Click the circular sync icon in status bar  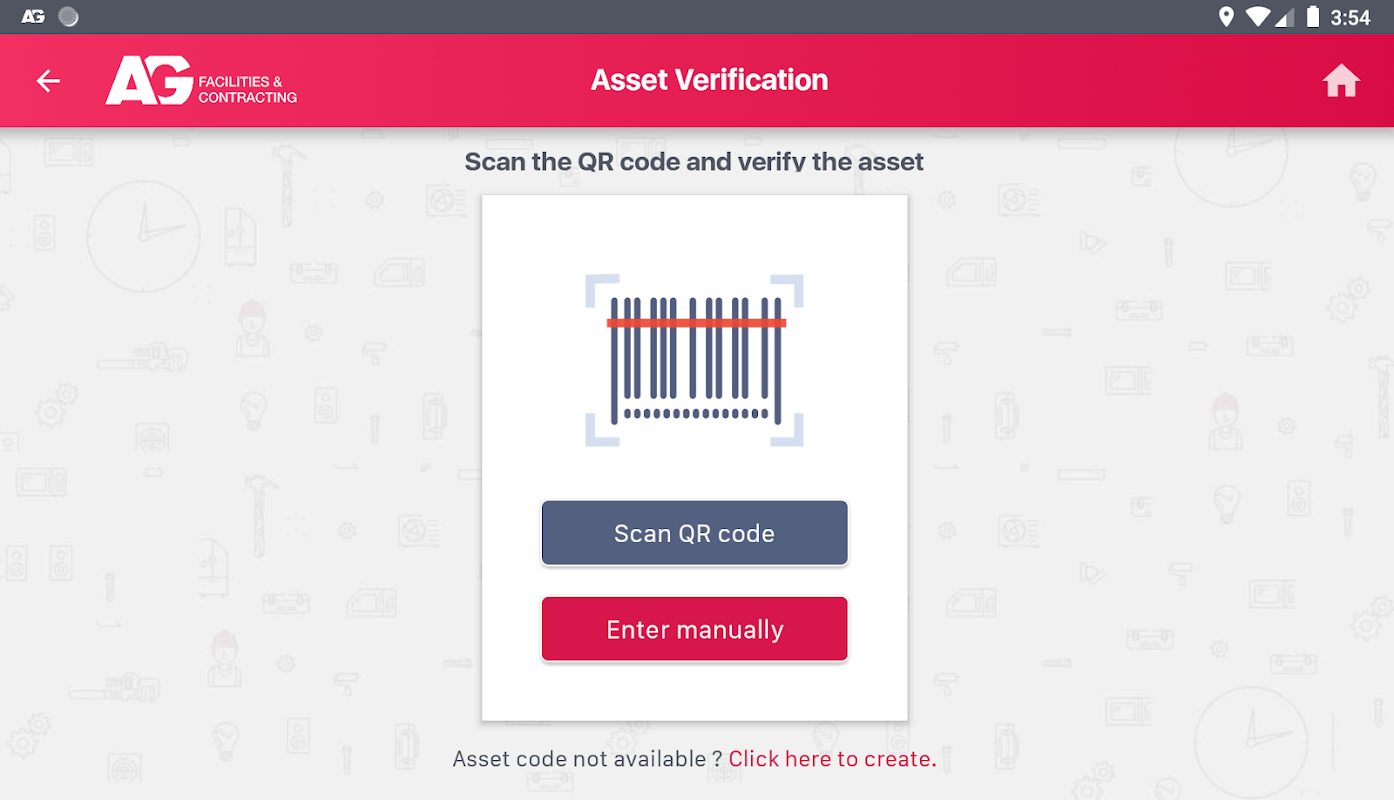[68, 17]
